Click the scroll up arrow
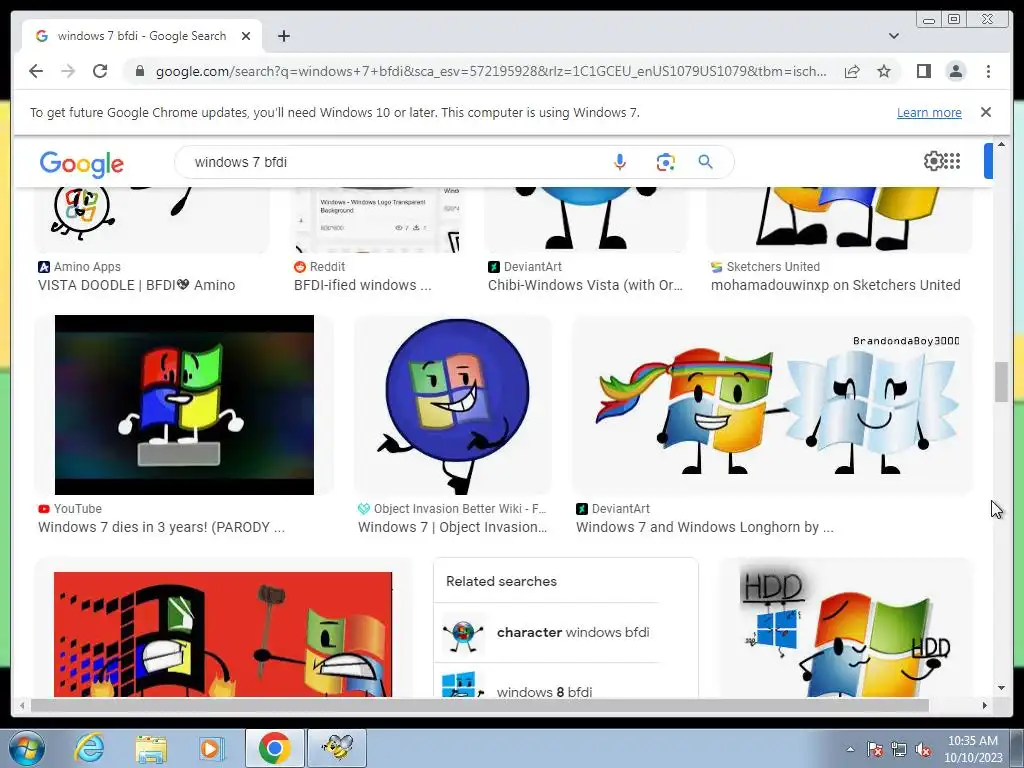Screen dimensions: 1024x768 click(x=1001, y=144)
